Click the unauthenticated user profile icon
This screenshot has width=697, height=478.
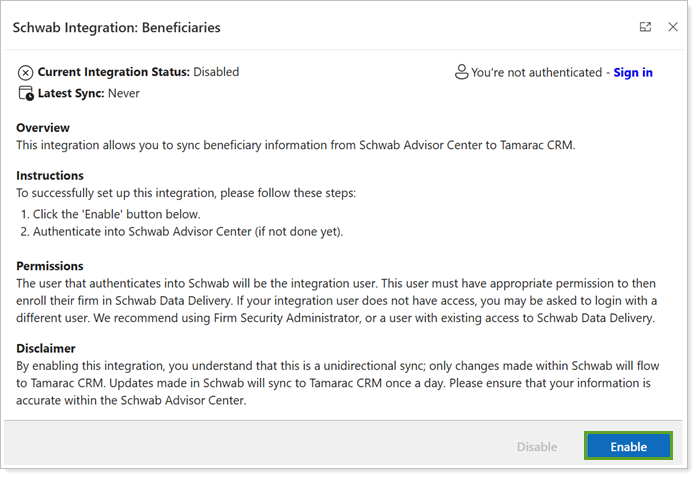[x=461, y=72]
